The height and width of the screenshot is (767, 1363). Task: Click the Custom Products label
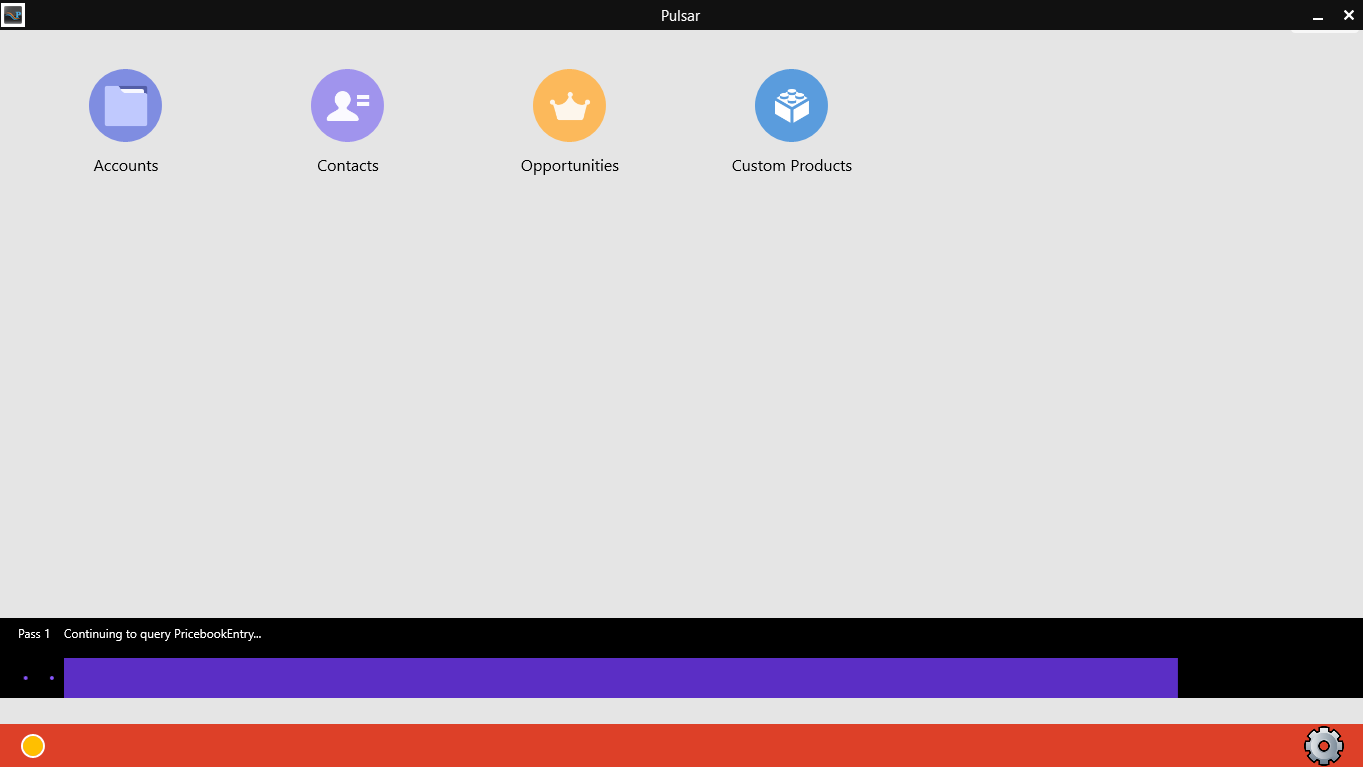pyautogui.click(x=792, y=166)
